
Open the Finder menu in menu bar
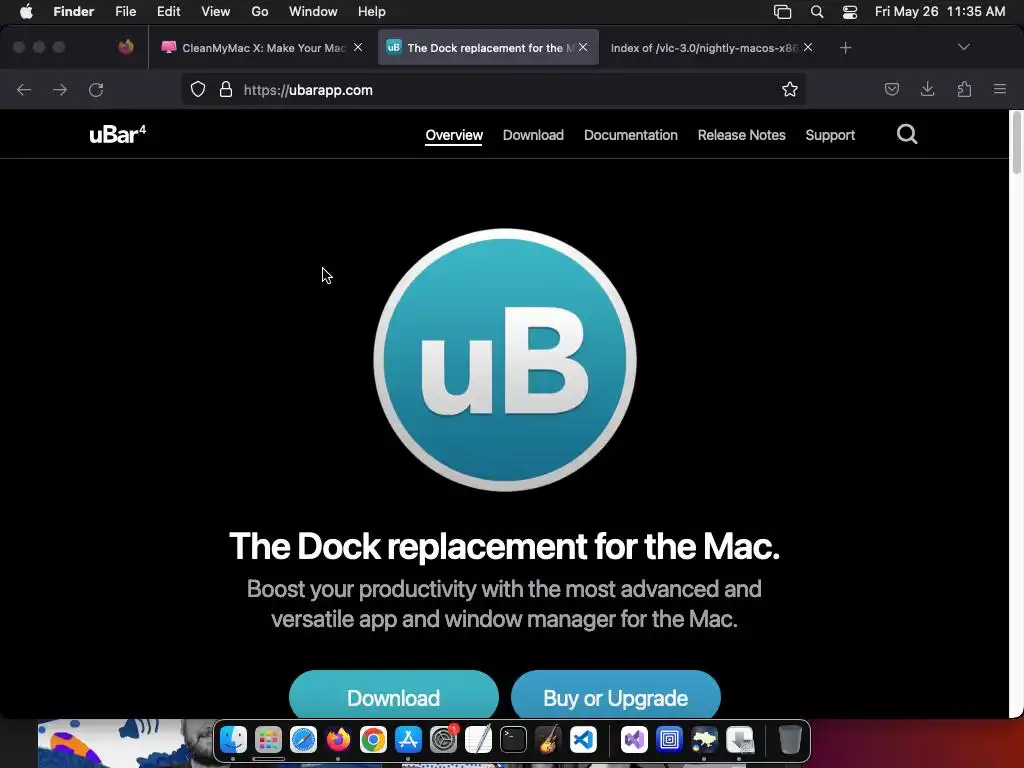[x=73, y=11]
